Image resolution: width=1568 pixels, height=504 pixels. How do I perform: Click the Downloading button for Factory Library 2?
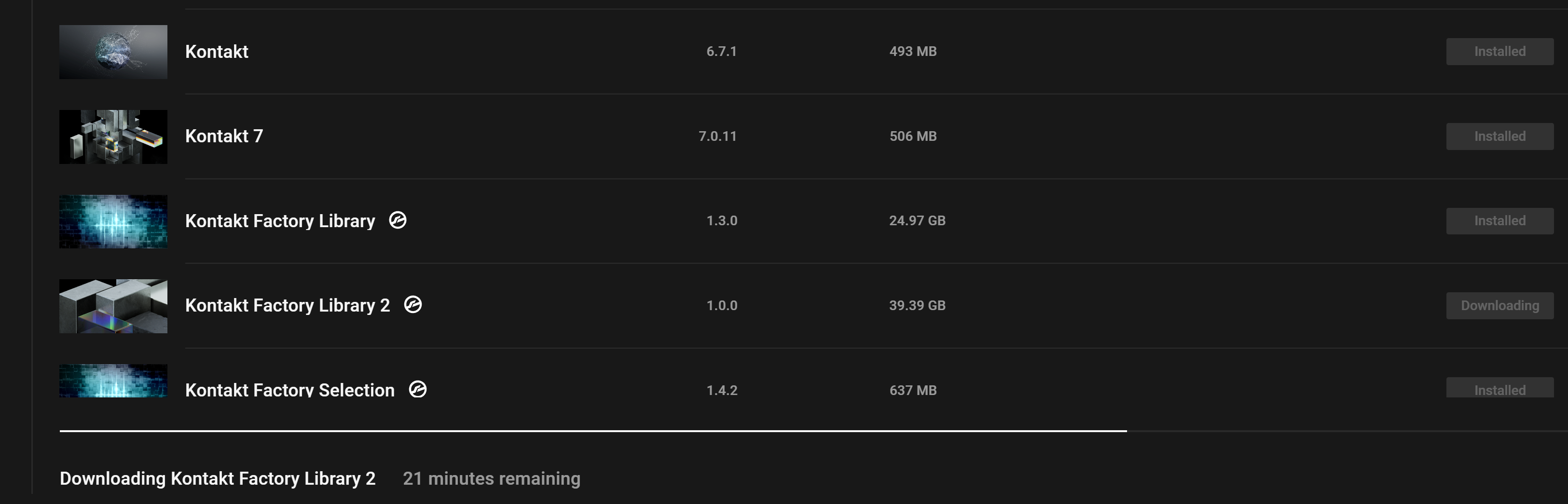coord(1499,306)
